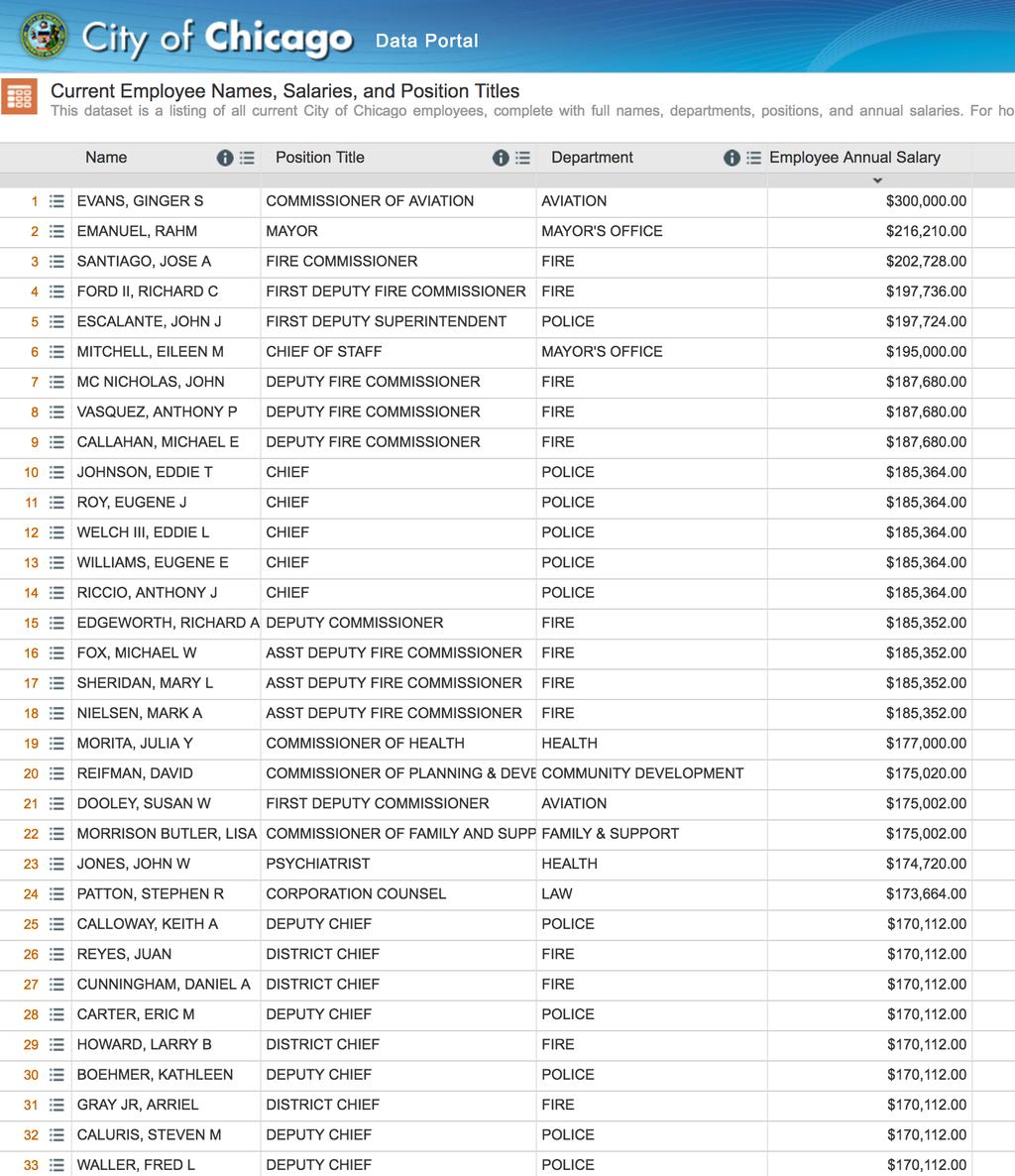Open row menu for EVANS, GINGER S
Screen dimensions: 1015x1176
[x=56, y=201]
